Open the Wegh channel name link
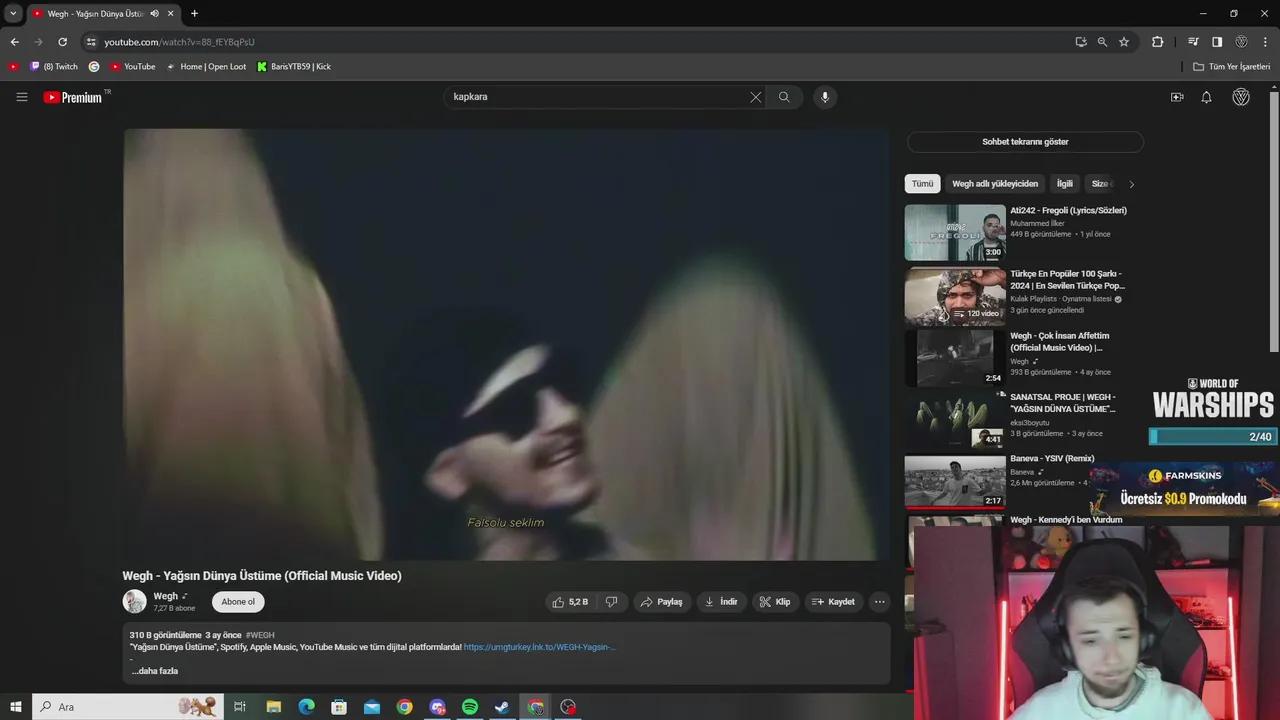1280x720 pixels. coord(165,596)
